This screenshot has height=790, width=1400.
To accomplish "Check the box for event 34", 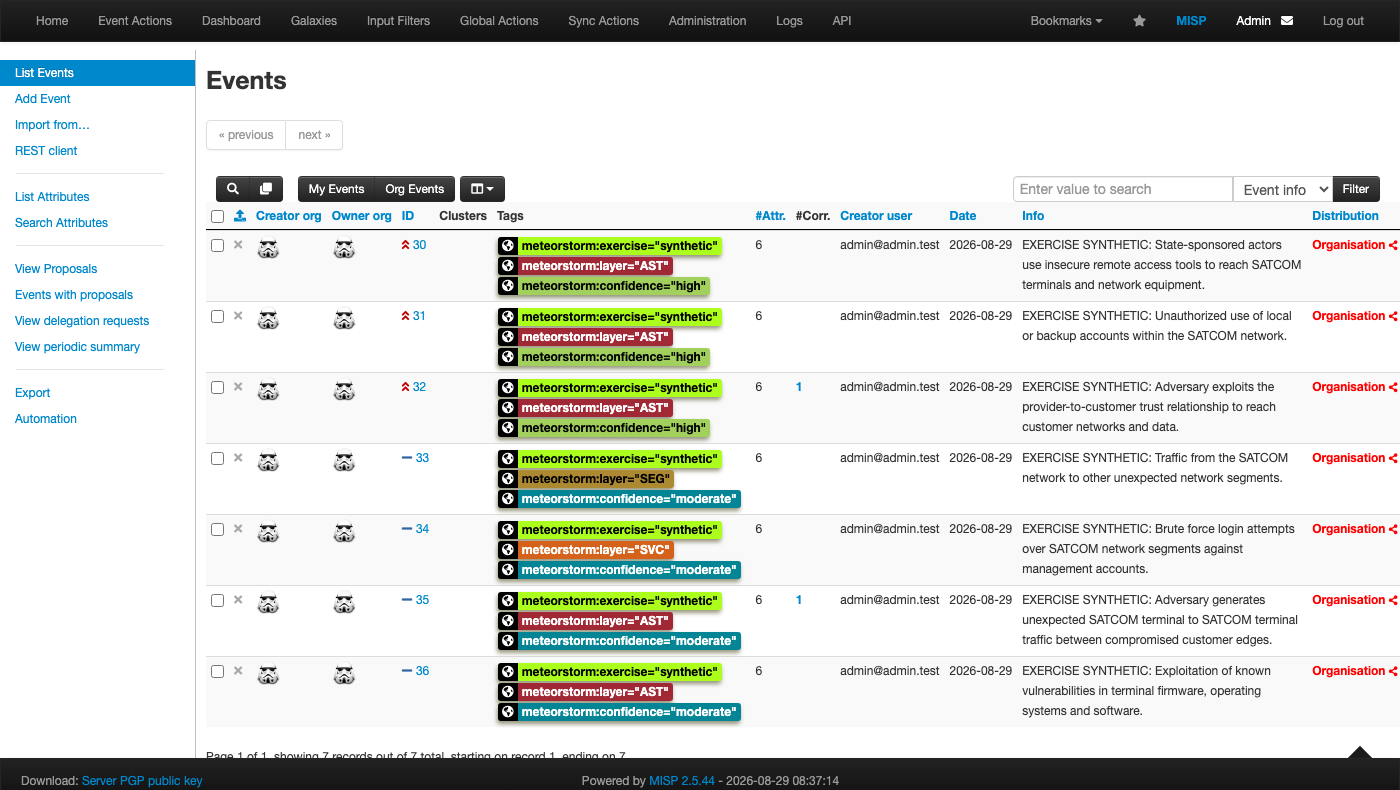I will pyautogui.click(x=217, y=530).
